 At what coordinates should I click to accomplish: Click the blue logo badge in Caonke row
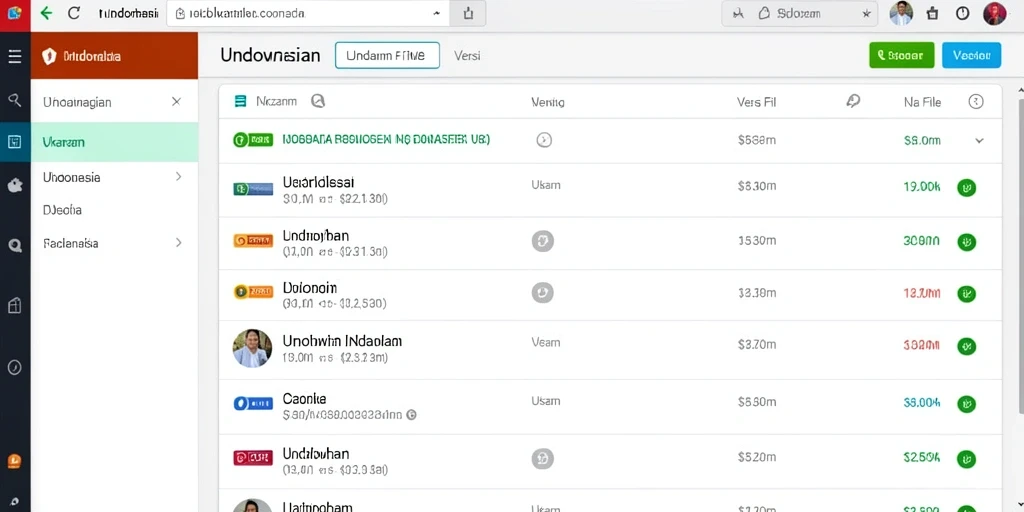(253, 404)
